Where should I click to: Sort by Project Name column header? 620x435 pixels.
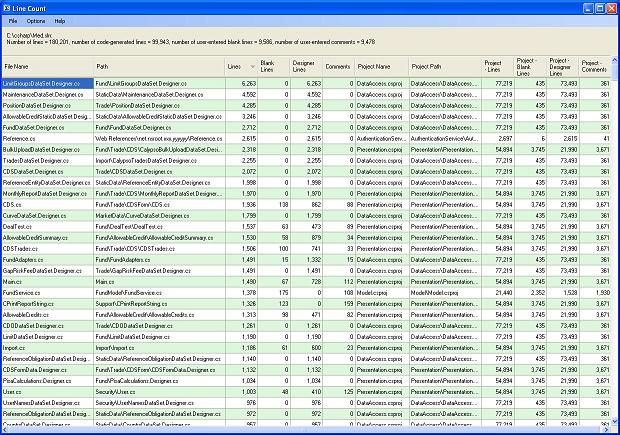coord(382,66)
